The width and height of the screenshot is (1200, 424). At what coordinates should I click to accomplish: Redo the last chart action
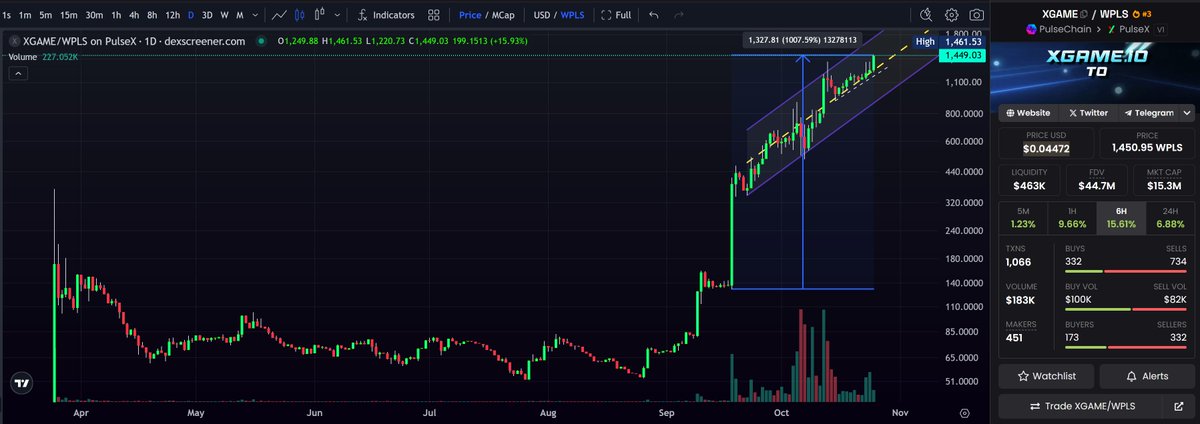click(680, 15)
